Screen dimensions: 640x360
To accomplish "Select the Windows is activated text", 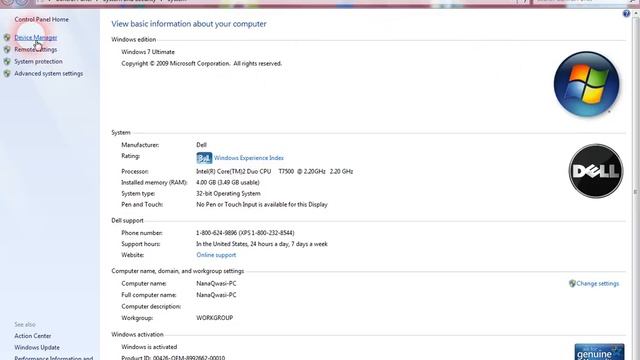I will coord(149,347).
